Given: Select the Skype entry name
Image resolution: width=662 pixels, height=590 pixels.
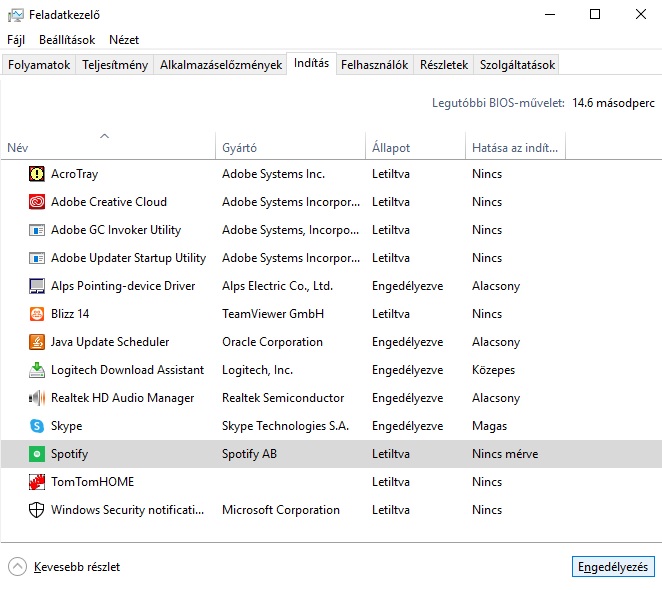Looking at the screenshot, I should click(x=67, y=426).
